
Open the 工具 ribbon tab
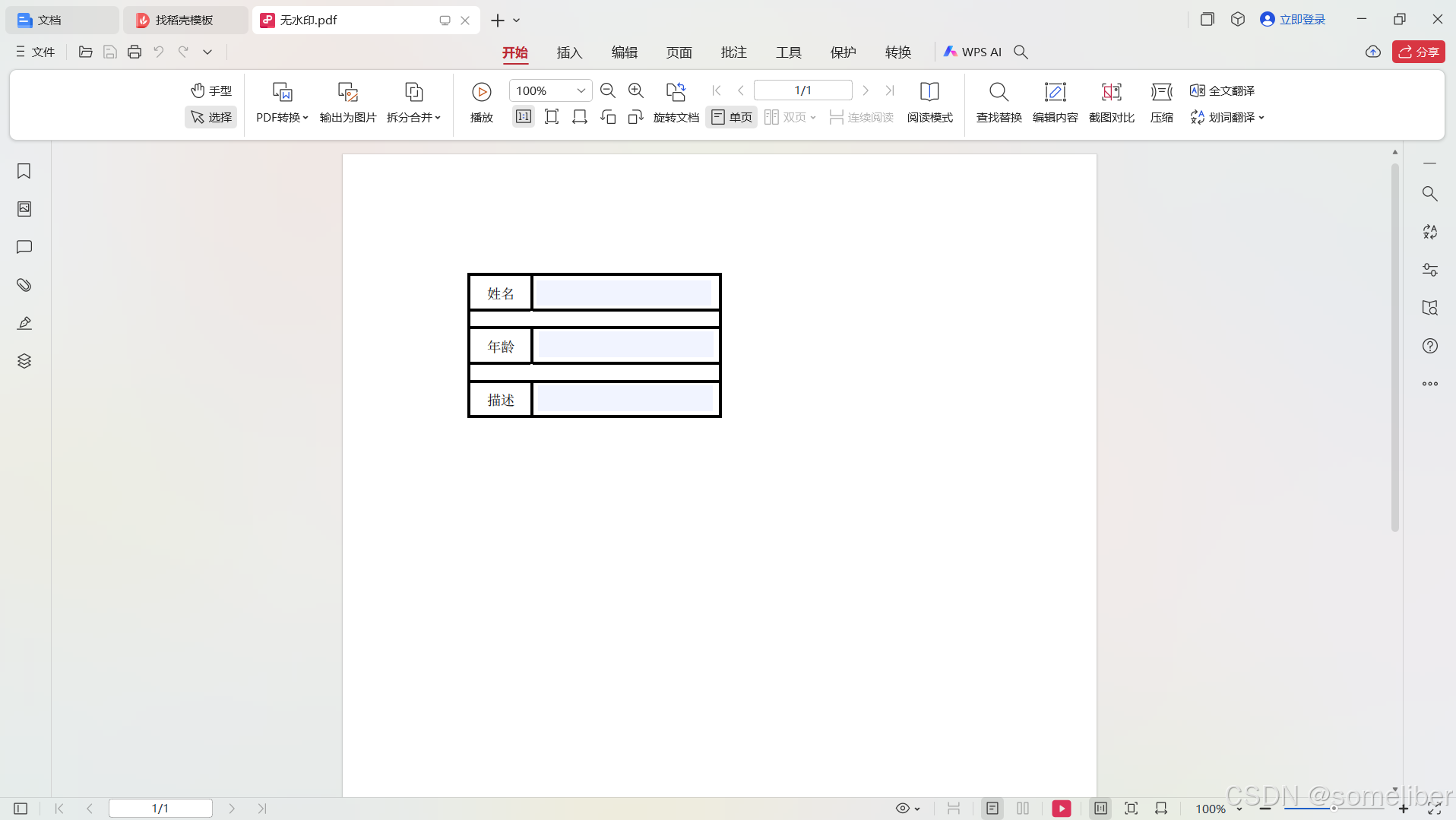[788, 52]
